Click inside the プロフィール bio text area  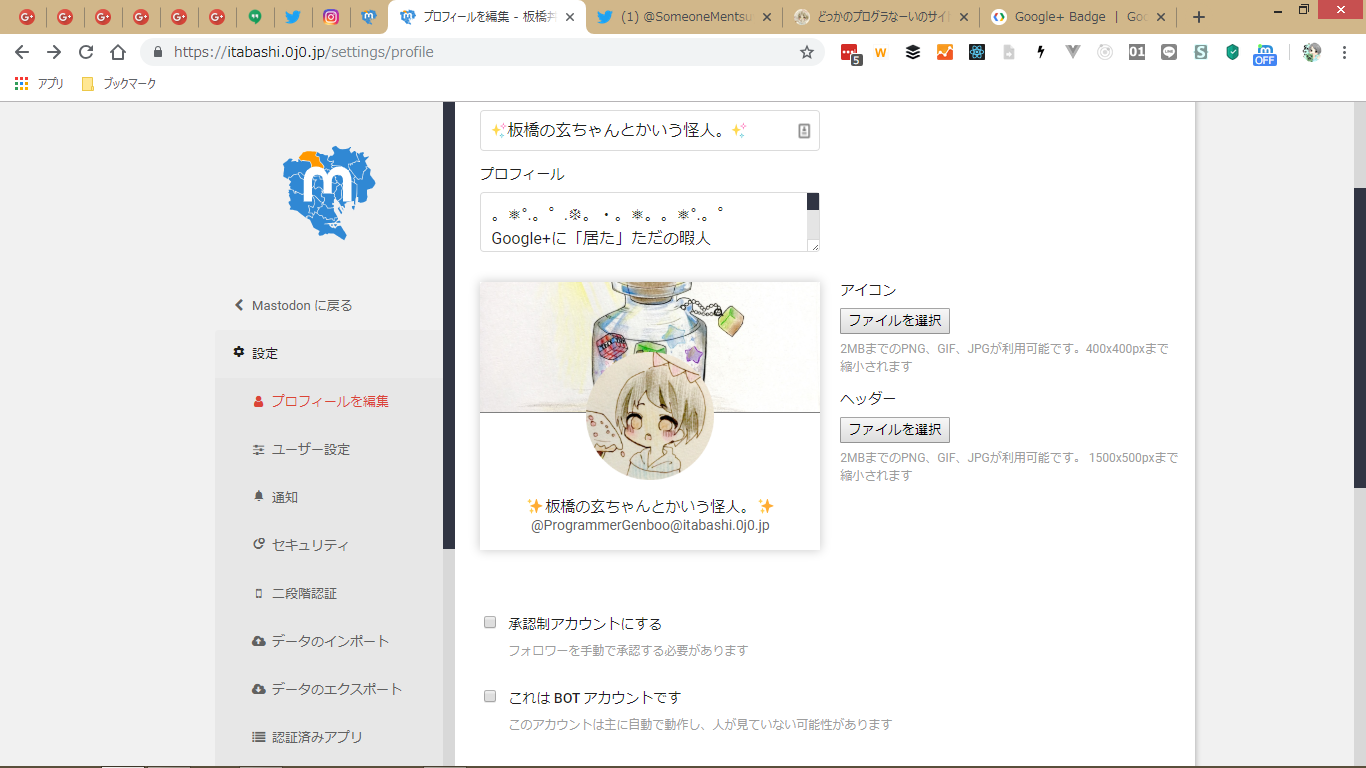click(643, 222)
